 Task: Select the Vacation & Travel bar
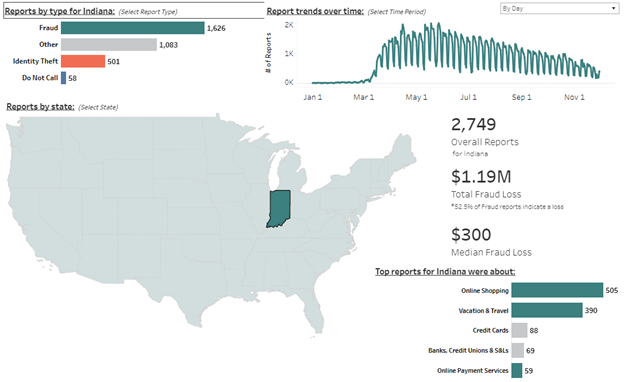(x=547, y=310)
